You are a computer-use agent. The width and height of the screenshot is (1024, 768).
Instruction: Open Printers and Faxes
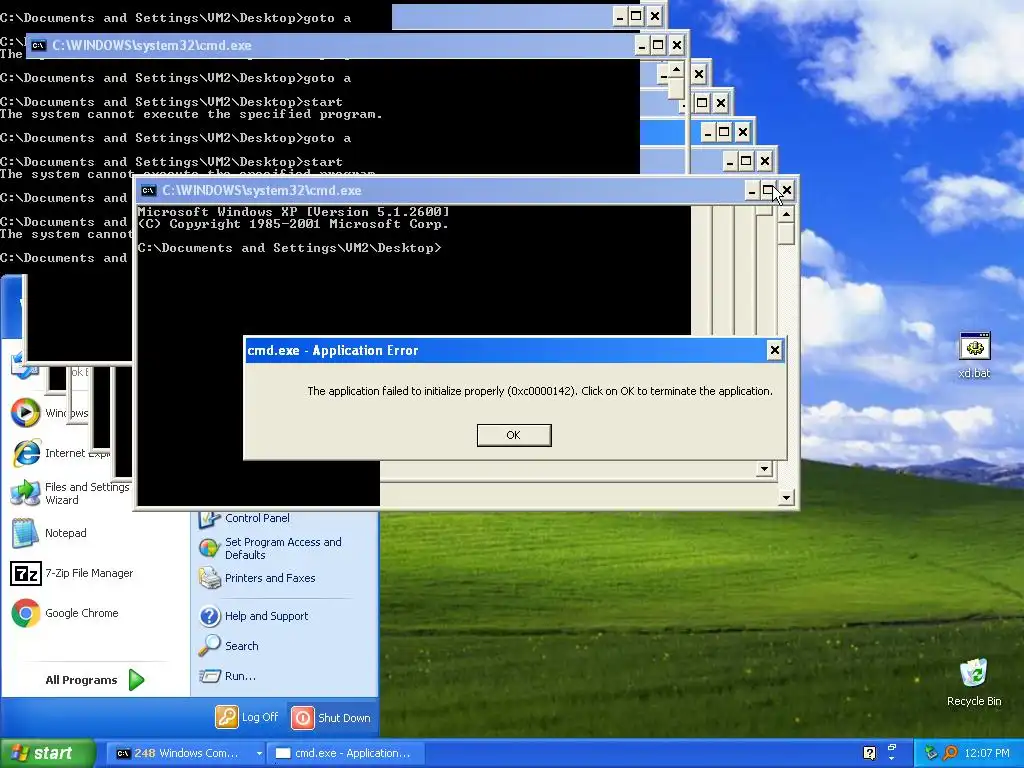257,578
